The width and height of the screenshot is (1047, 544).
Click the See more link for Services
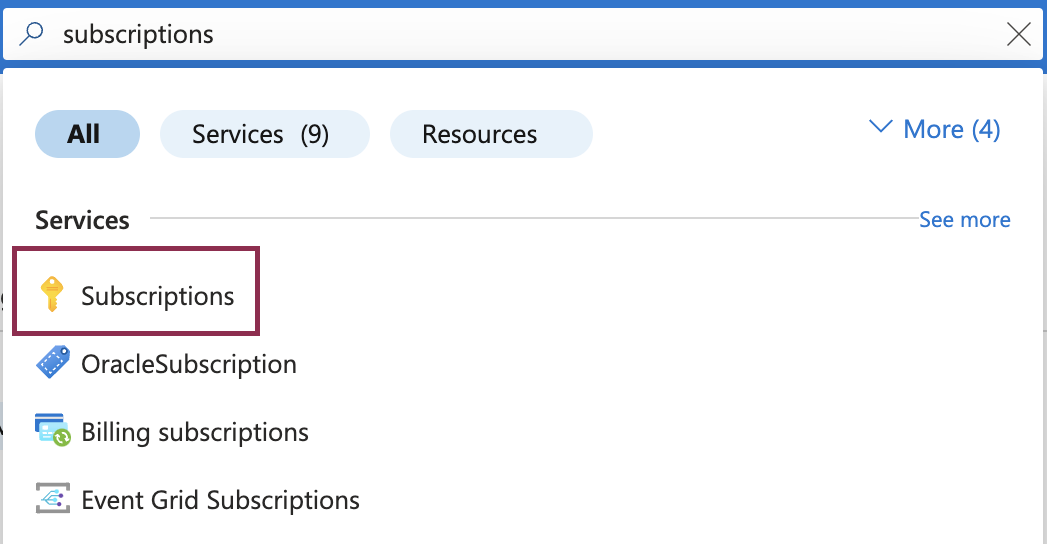964,220
